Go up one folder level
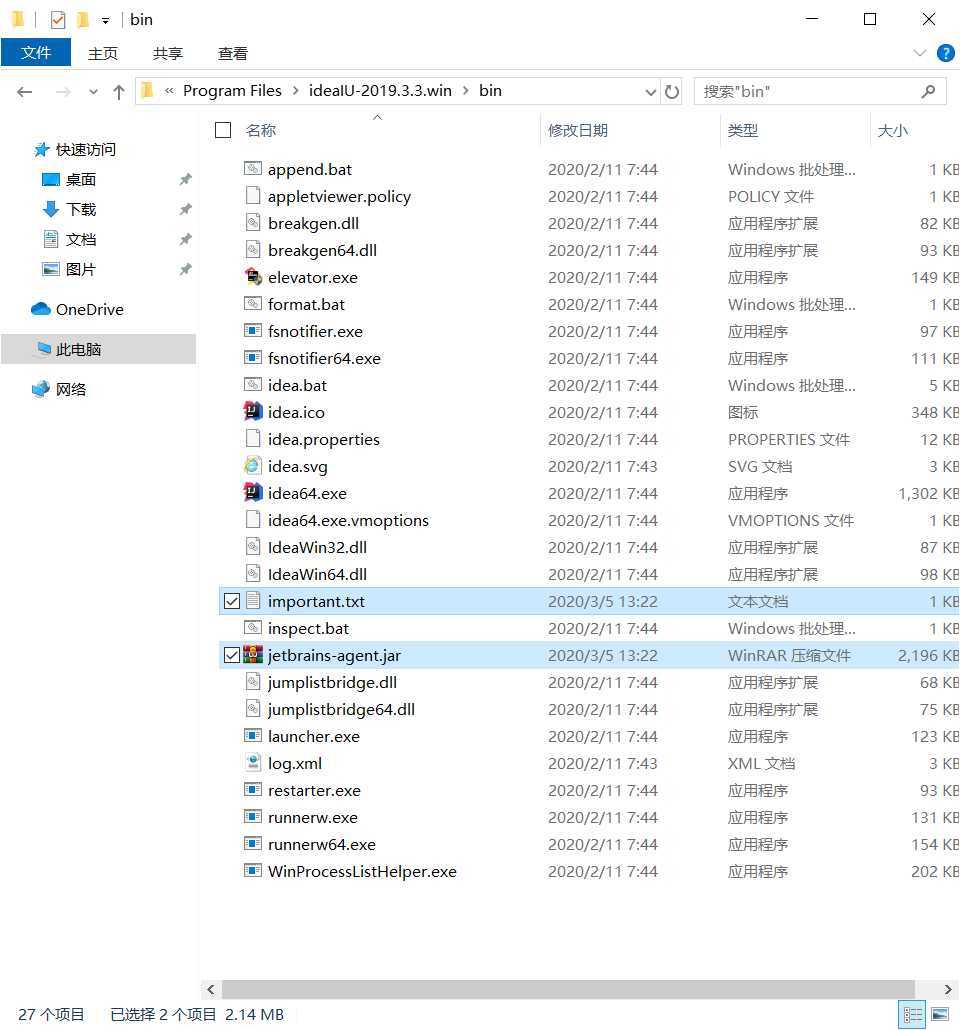The height and width of the screenshot is (1030, 960). [x=119, y=91]
